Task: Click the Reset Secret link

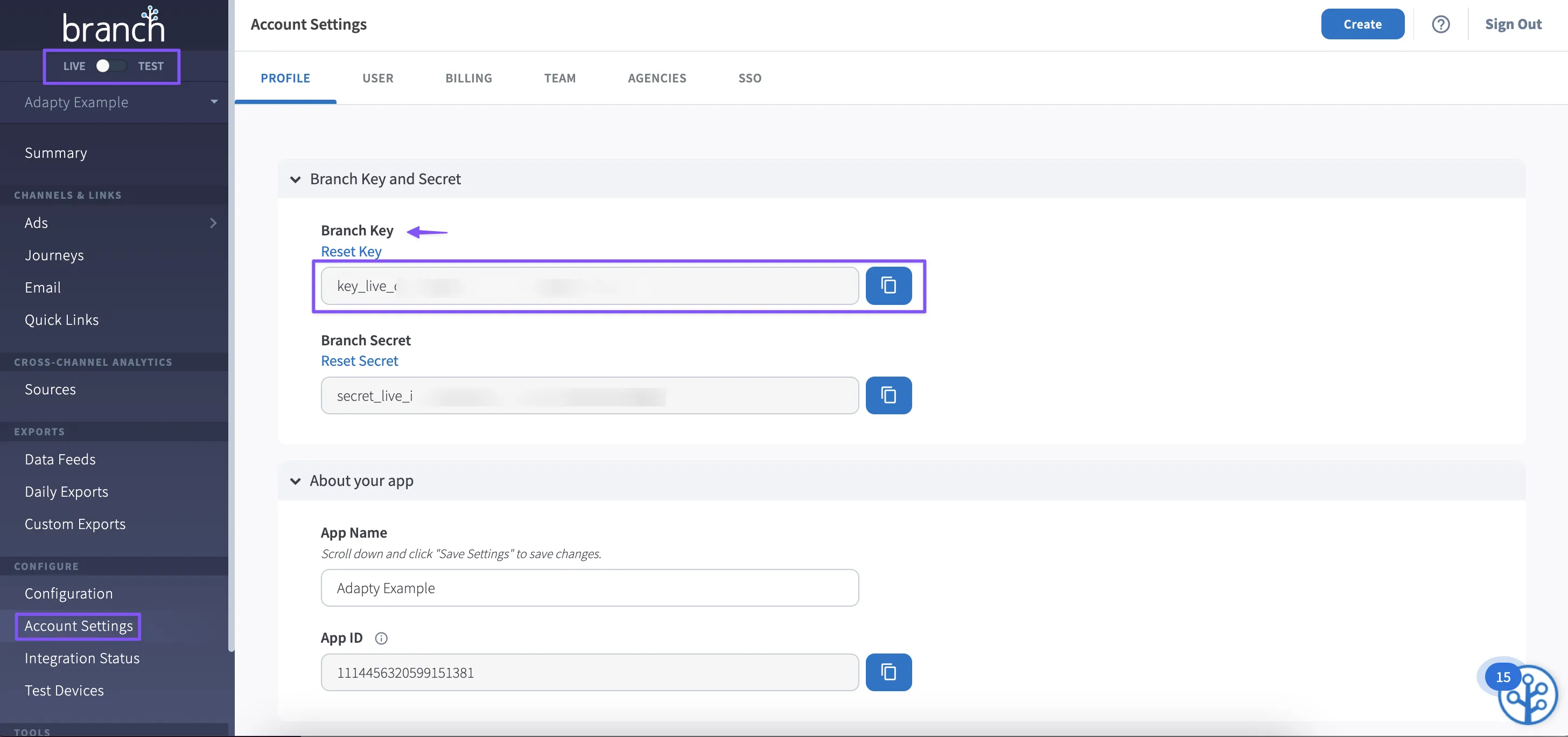Action: 359,361
